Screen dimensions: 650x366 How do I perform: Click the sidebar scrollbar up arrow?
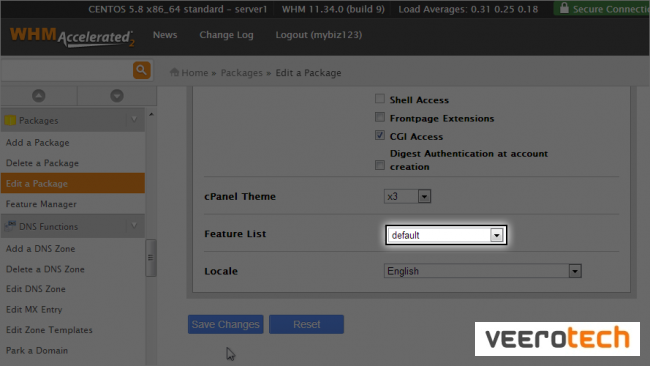[x=151, y=114]
